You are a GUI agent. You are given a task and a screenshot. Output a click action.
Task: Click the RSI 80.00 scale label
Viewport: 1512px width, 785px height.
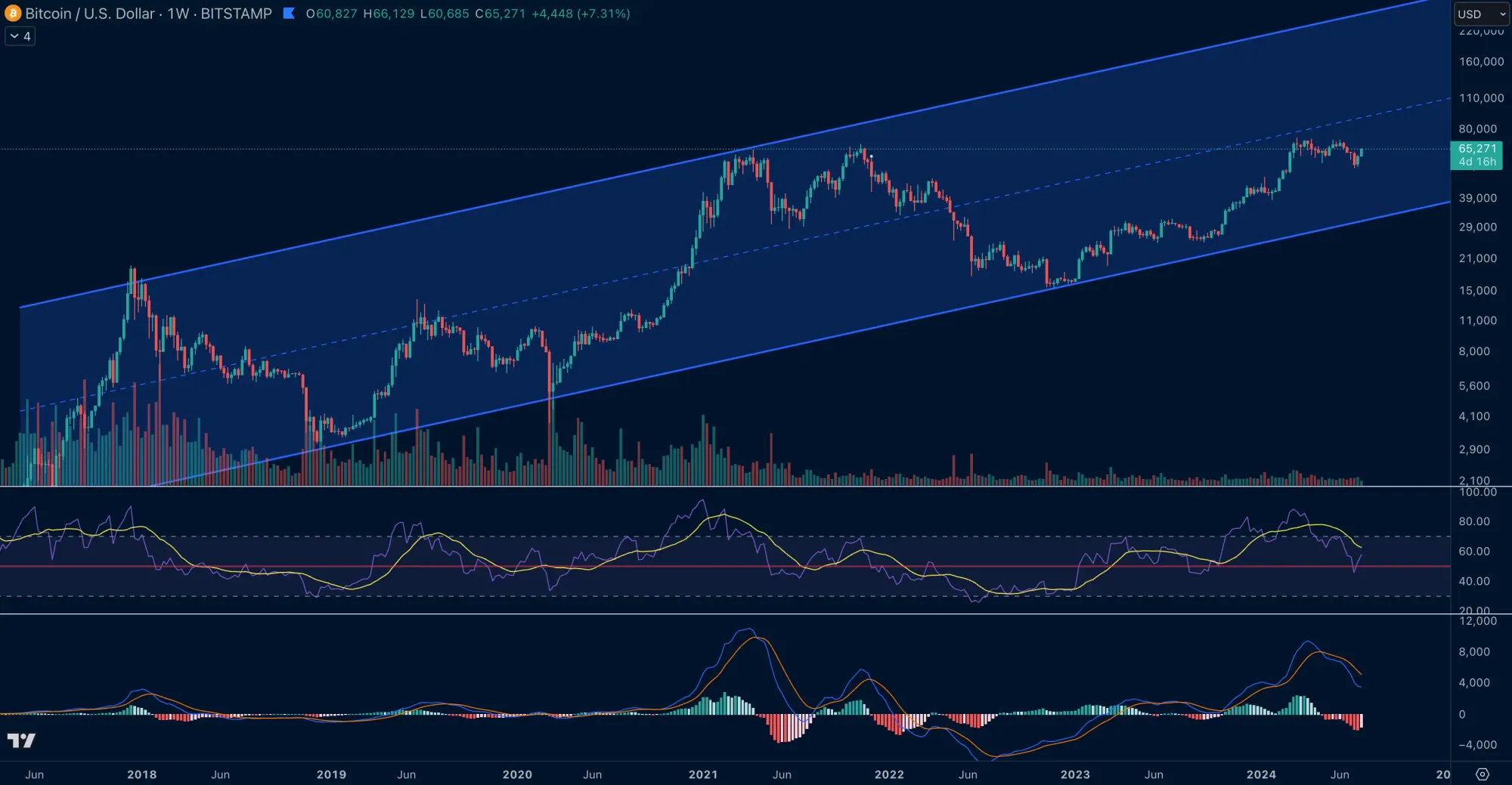pos(1474,521)
